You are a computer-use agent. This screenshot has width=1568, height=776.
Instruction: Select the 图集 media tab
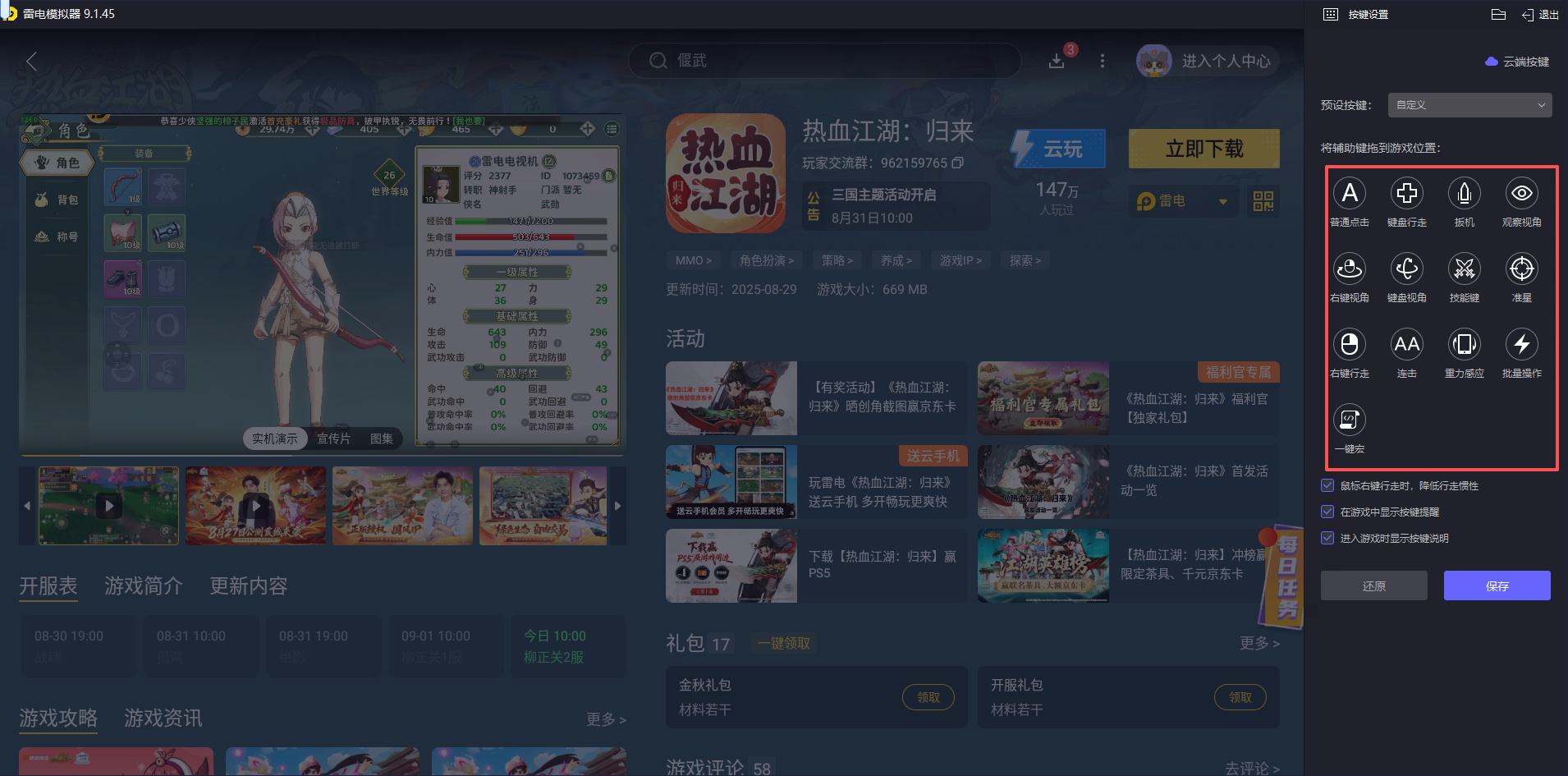[382, 439]
